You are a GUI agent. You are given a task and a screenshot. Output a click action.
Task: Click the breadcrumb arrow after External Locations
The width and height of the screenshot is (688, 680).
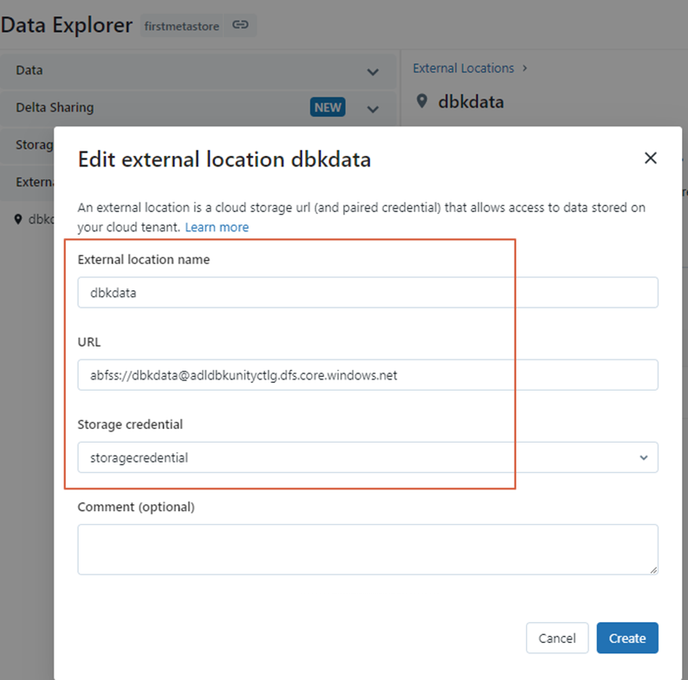tap(525, 68)
